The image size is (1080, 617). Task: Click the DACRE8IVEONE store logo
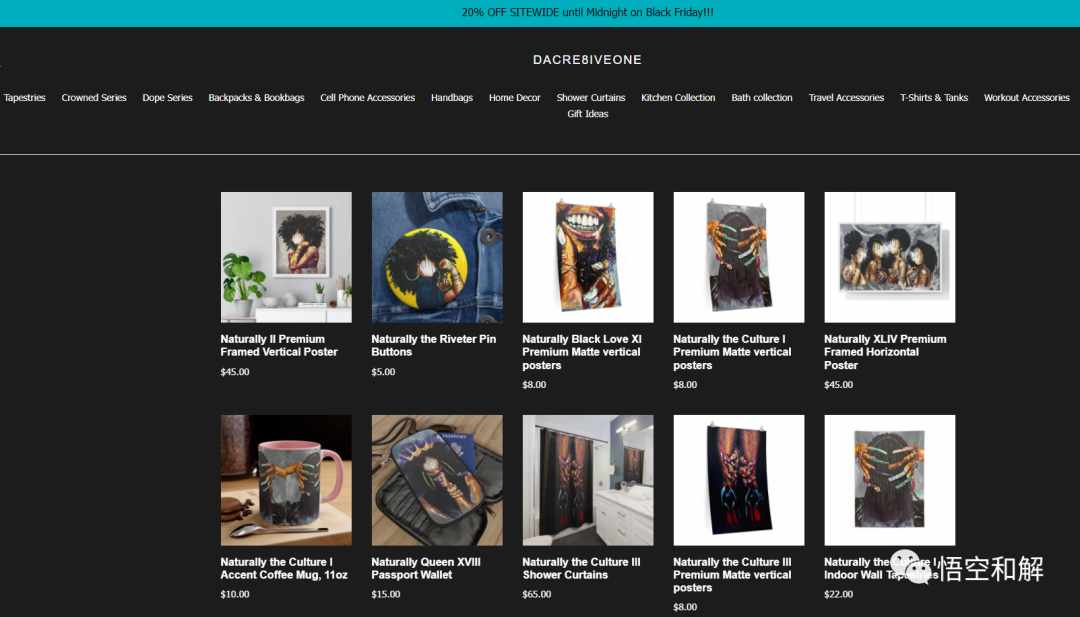pos(588,60)
